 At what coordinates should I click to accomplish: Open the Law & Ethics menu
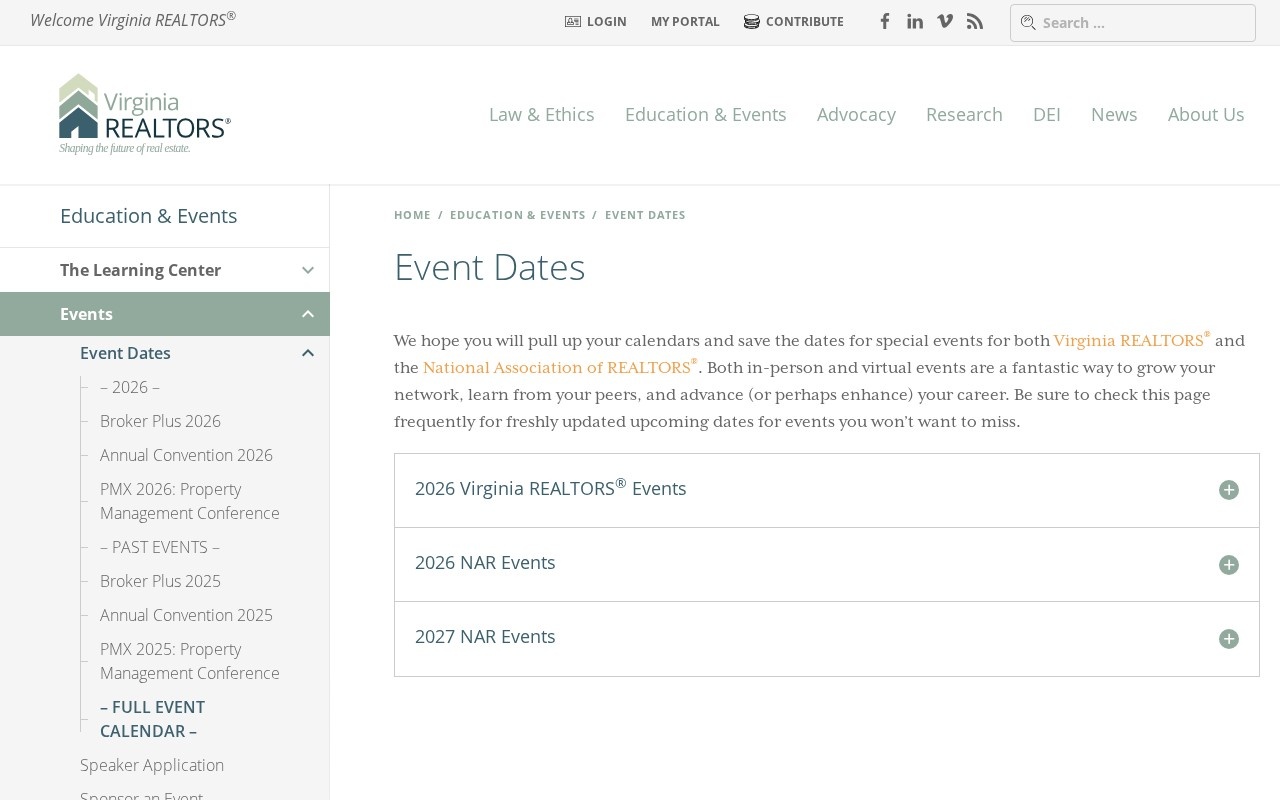tap(541, 115)
